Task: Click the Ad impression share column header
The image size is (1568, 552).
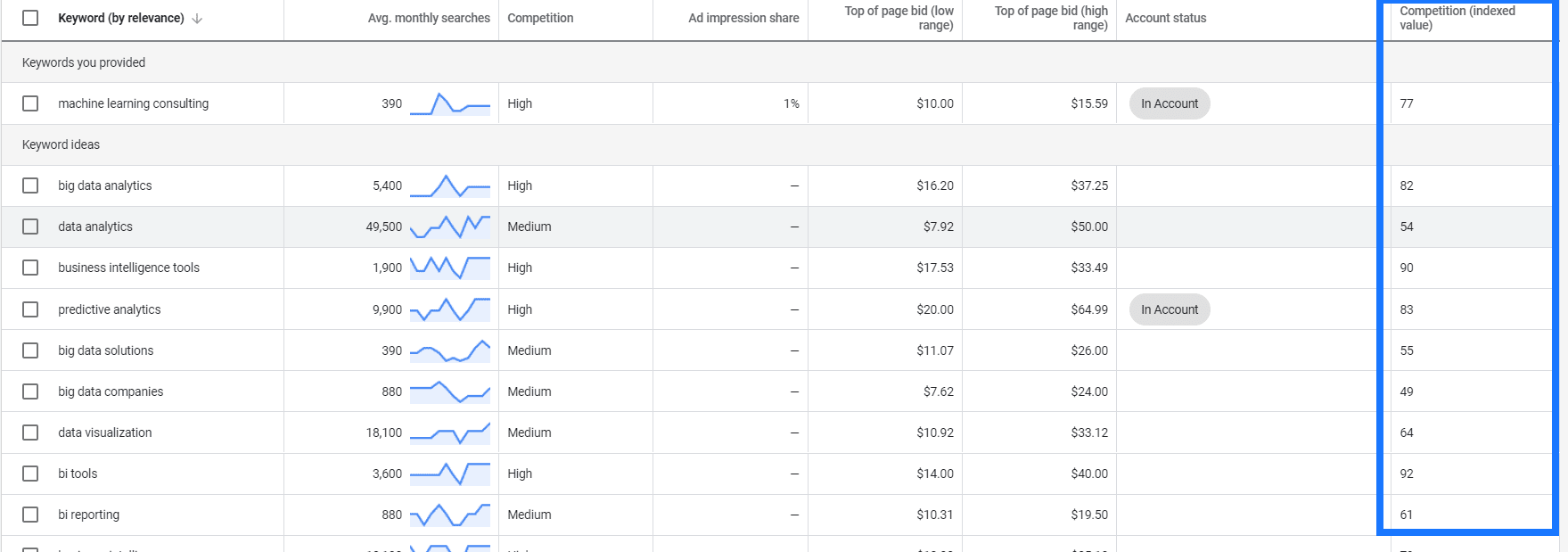Action: click(x=743, y=18)
